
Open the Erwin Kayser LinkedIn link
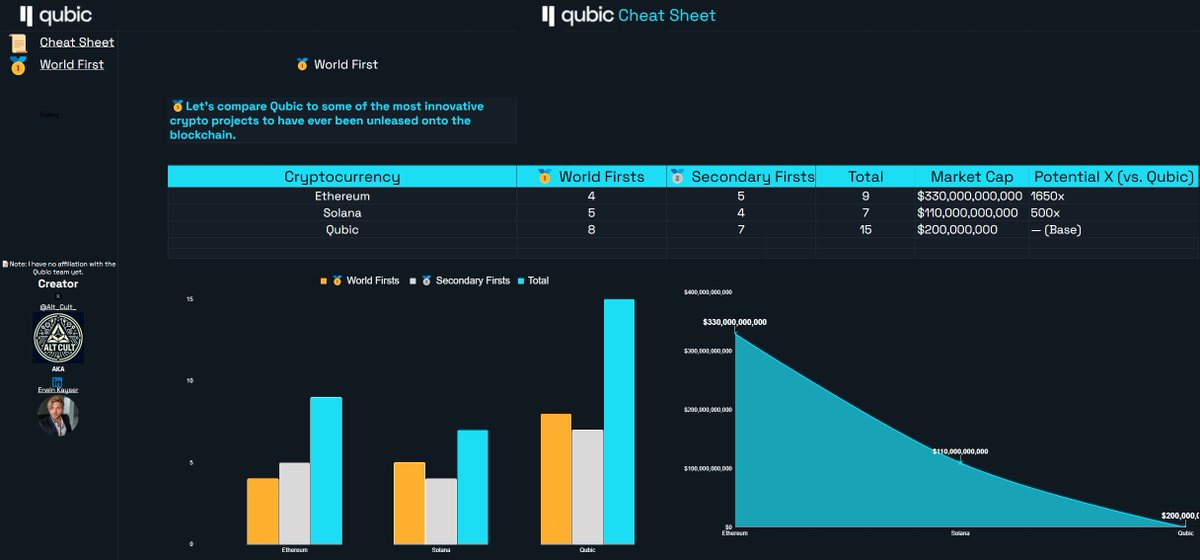coord(58,390)
